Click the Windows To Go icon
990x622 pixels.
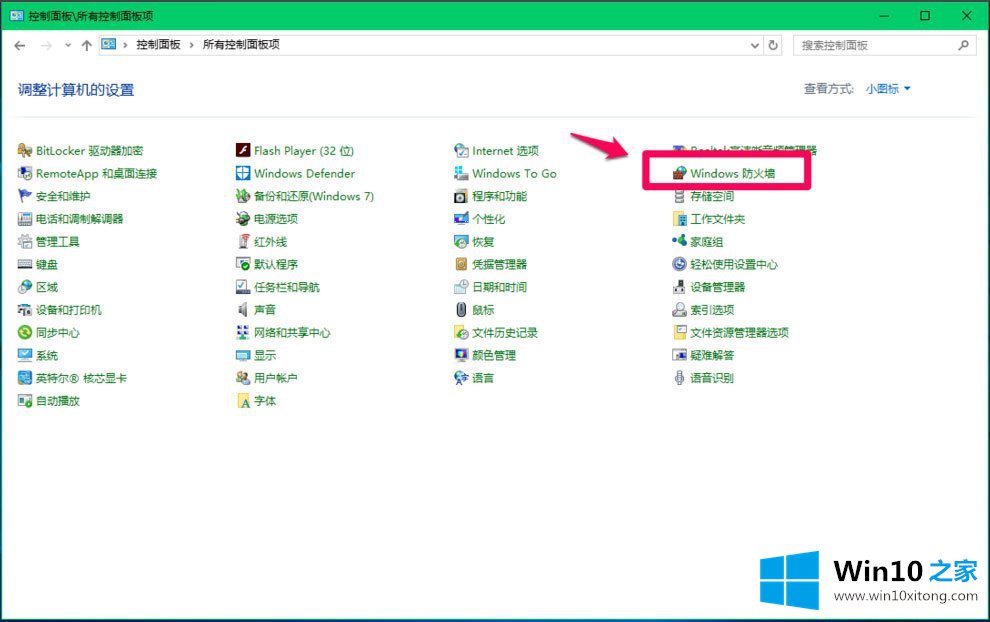[462, 173]
